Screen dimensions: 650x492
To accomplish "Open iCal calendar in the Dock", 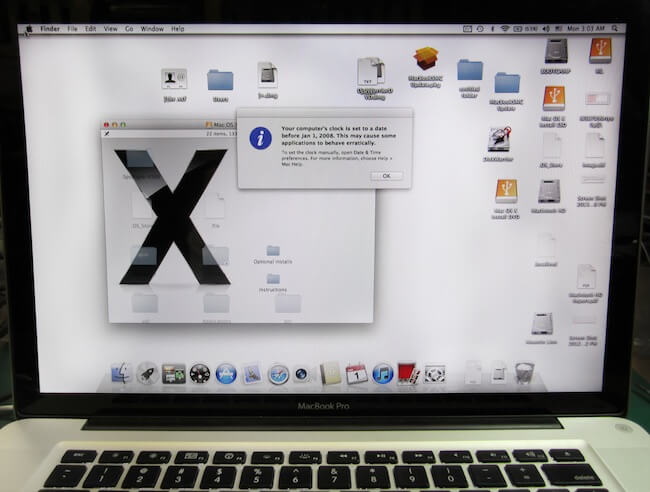I will (x=357, y=373).
